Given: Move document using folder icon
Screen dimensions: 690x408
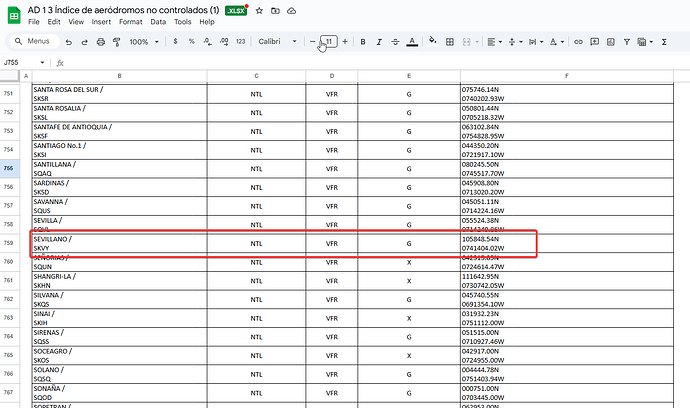Looking at the screenshot, I should [x=275, y=11].
